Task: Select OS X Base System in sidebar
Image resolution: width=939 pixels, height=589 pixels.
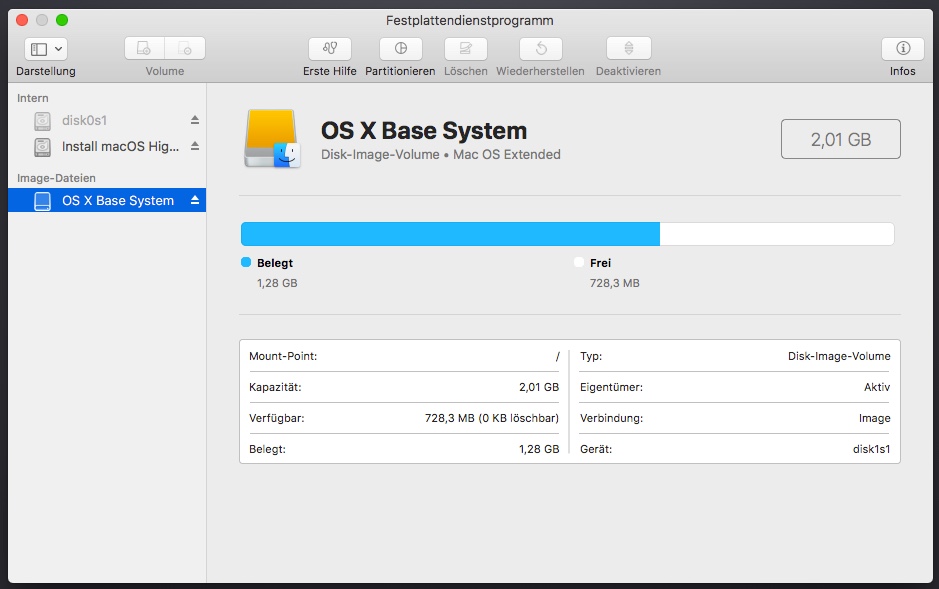Action: 107,200
